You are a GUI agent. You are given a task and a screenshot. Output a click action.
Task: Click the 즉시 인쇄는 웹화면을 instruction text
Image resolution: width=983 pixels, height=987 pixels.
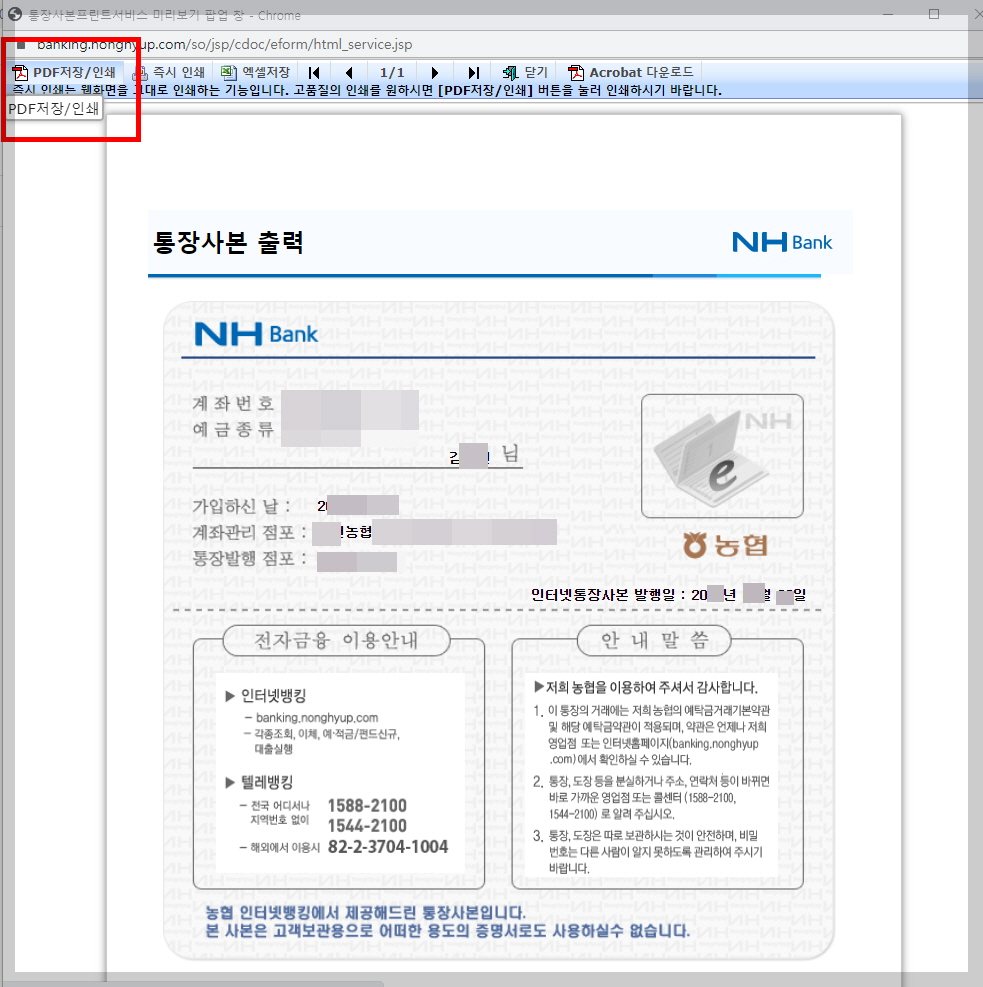pyautogui.click(x=367, y=90)
